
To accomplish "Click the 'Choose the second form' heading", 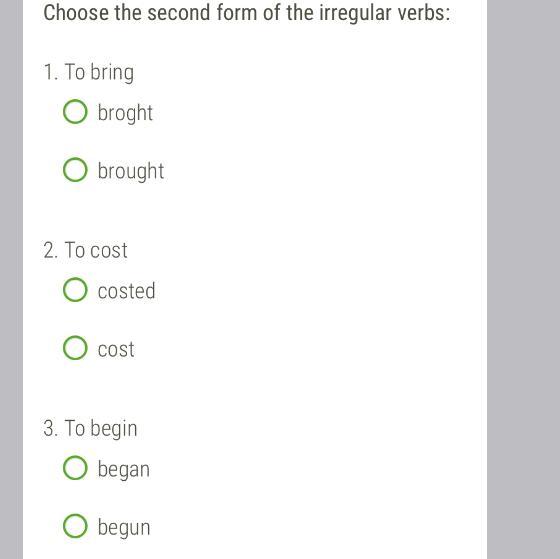I will [x=246, y=13].
